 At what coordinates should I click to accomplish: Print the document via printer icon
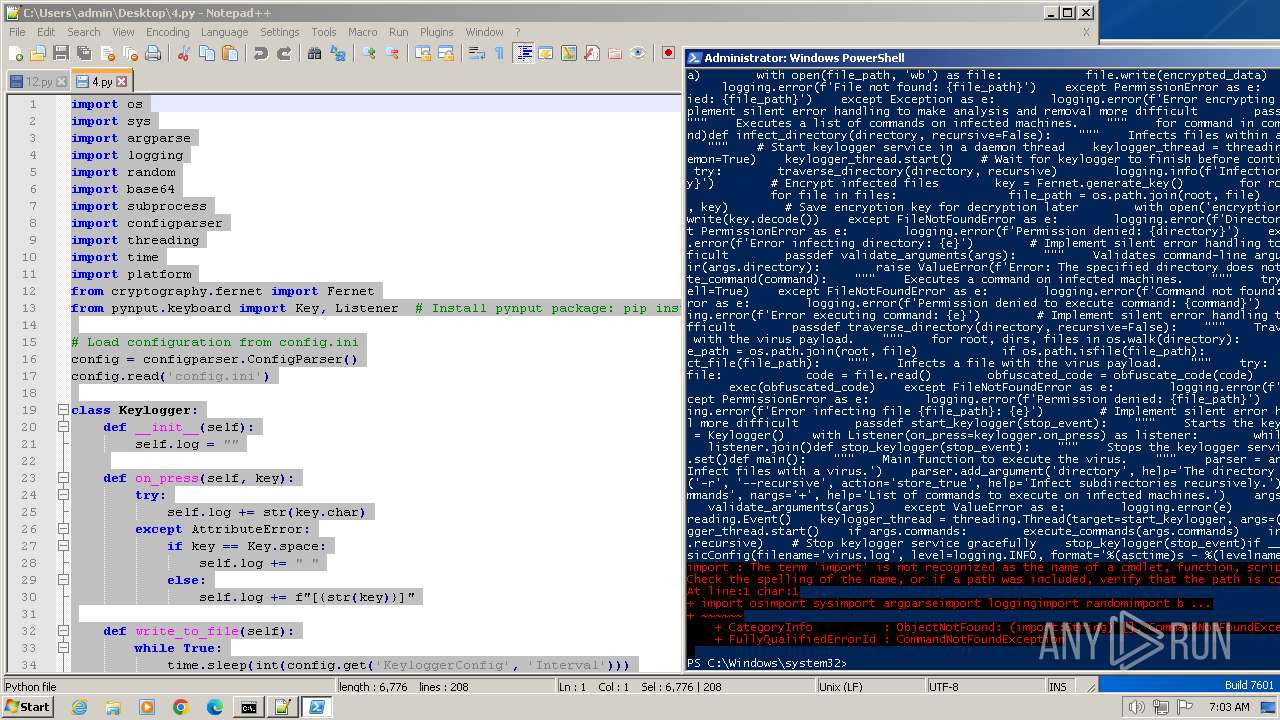(x=152, y=53)
